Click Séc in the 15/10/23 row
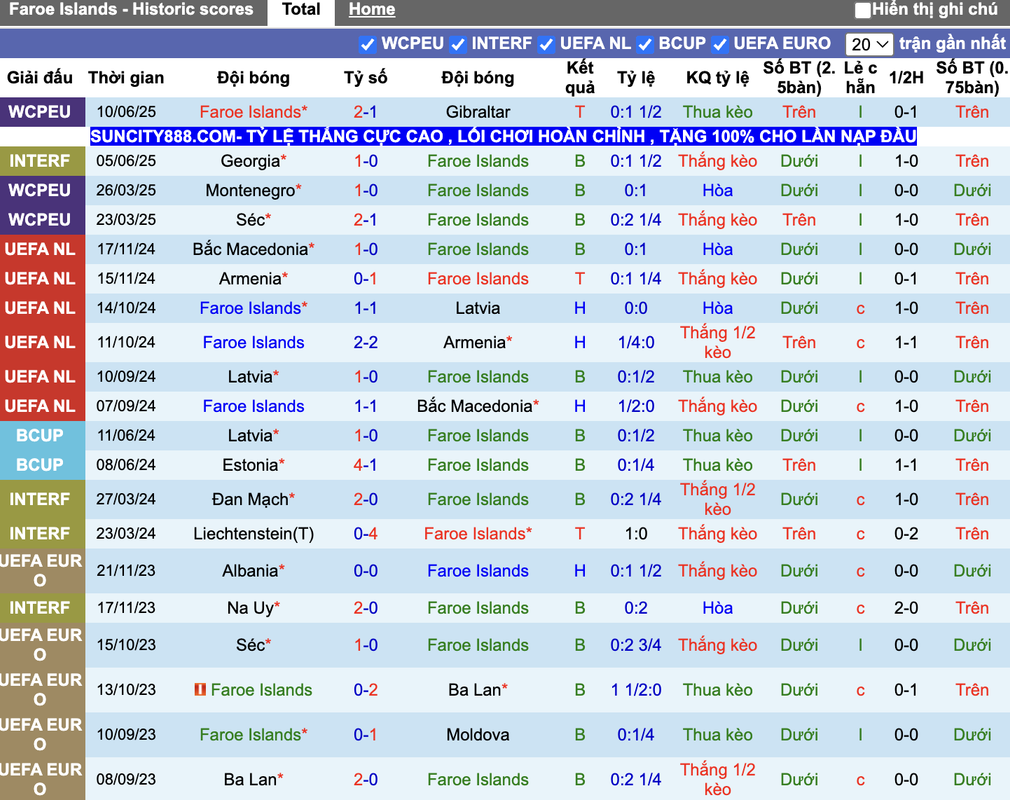This screenshot has width=1010, height=800. [x=253, y=645]
